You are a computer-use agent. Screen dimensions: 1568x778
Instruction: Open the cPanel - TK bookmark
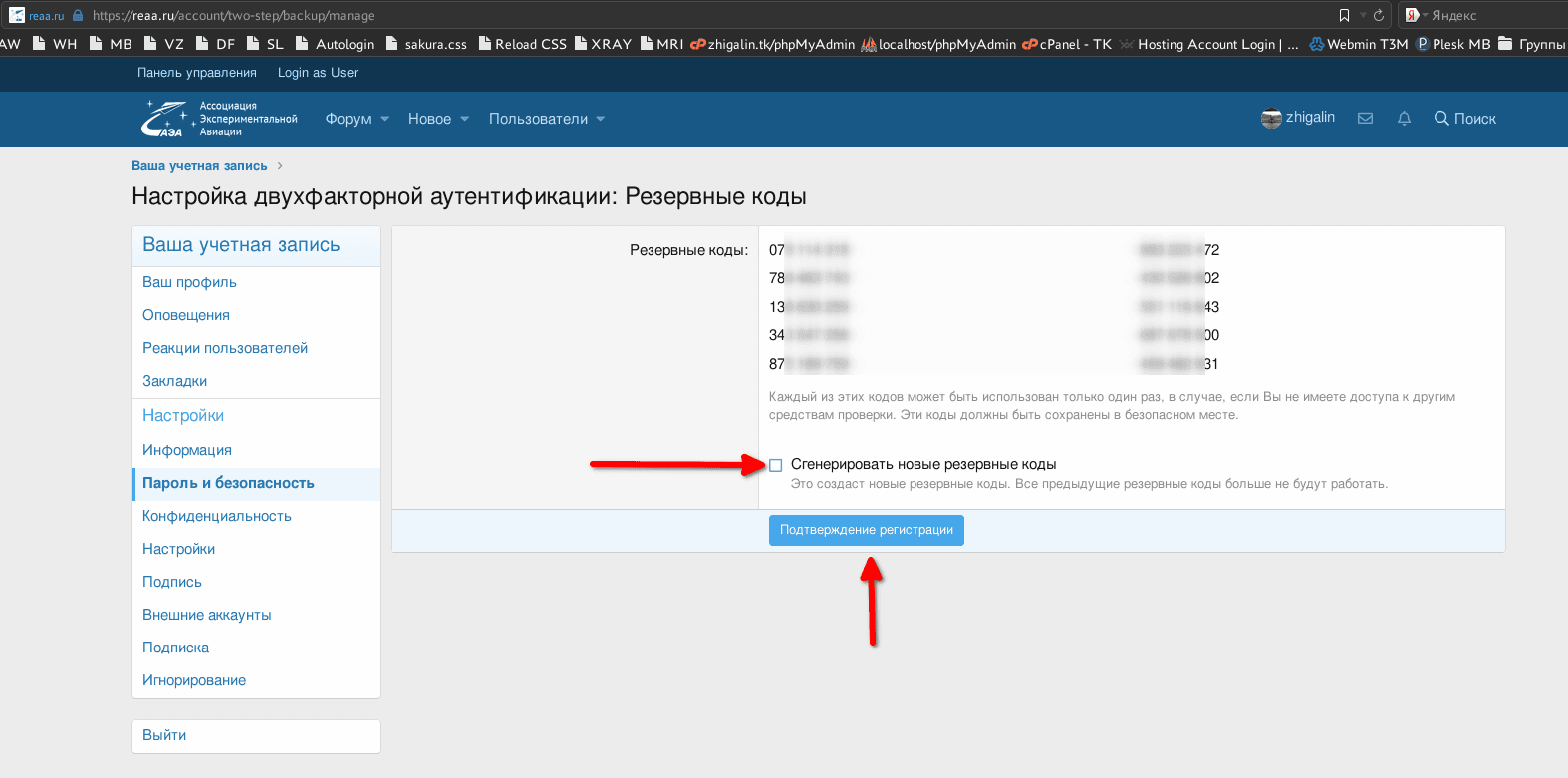[1067, 44]
